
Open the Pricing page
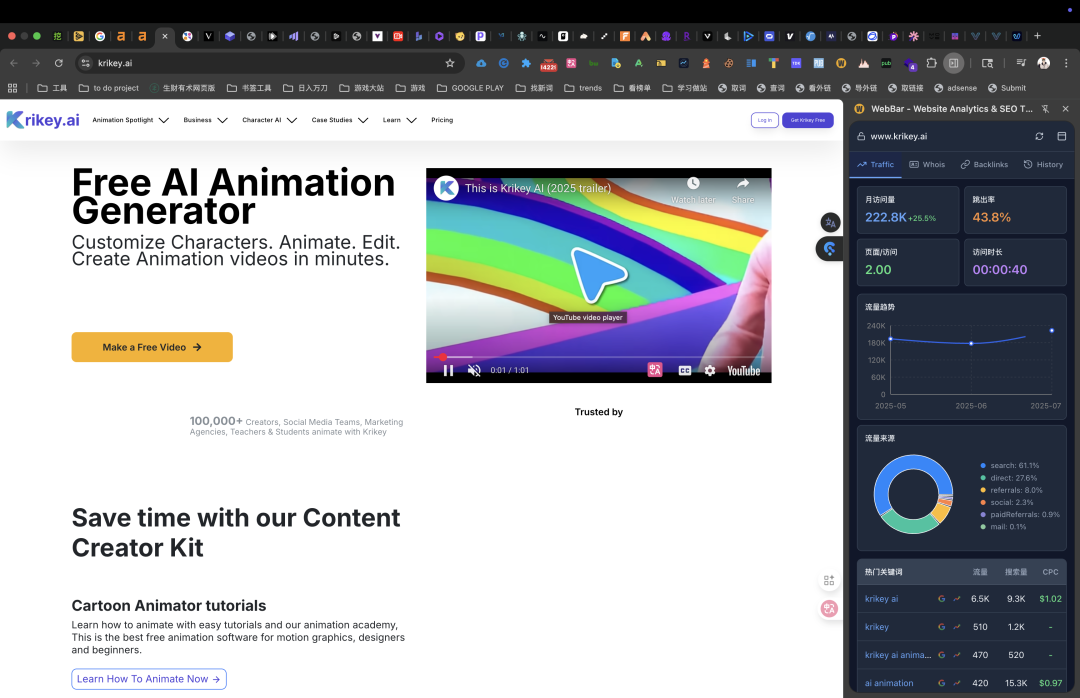[442, 120]
